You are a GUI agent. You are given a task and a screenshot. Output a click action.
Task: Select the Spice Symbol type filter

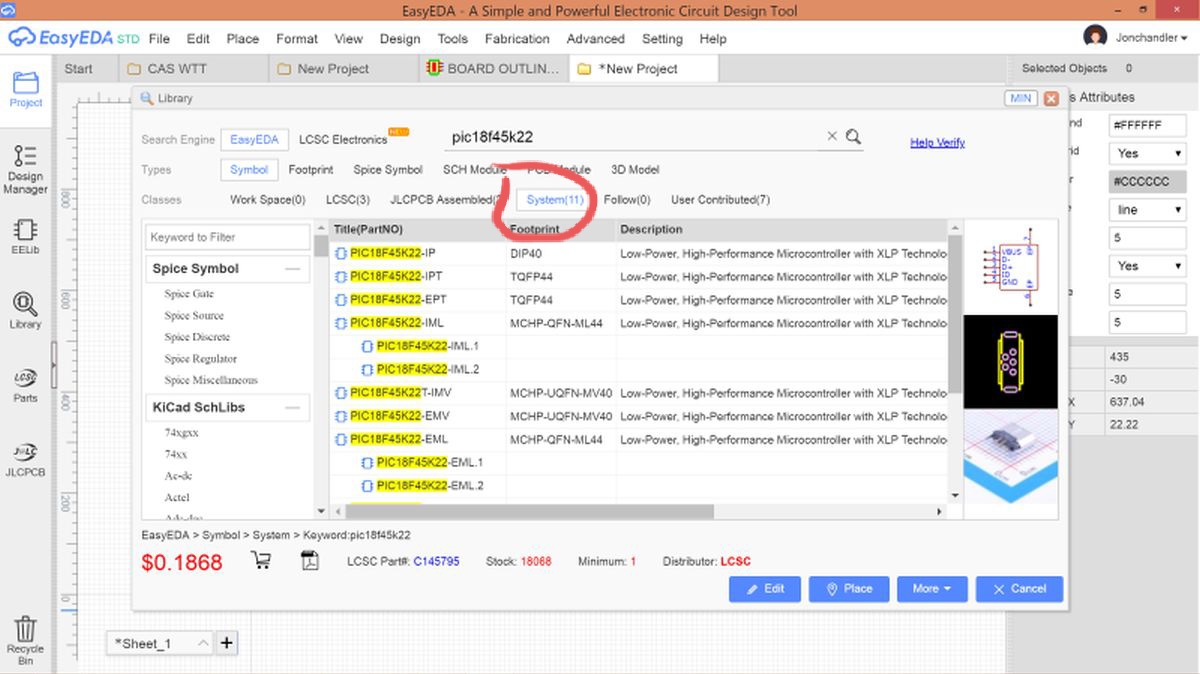click(x=388, y=170)
